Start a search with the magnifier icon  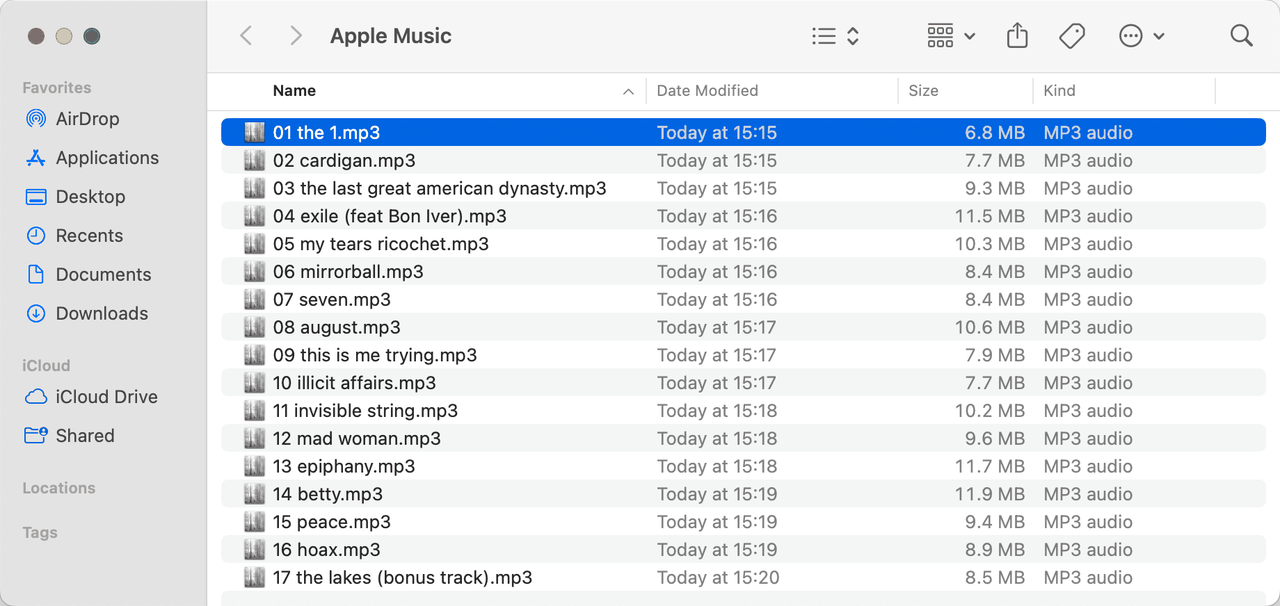(x=1241, y=35)
